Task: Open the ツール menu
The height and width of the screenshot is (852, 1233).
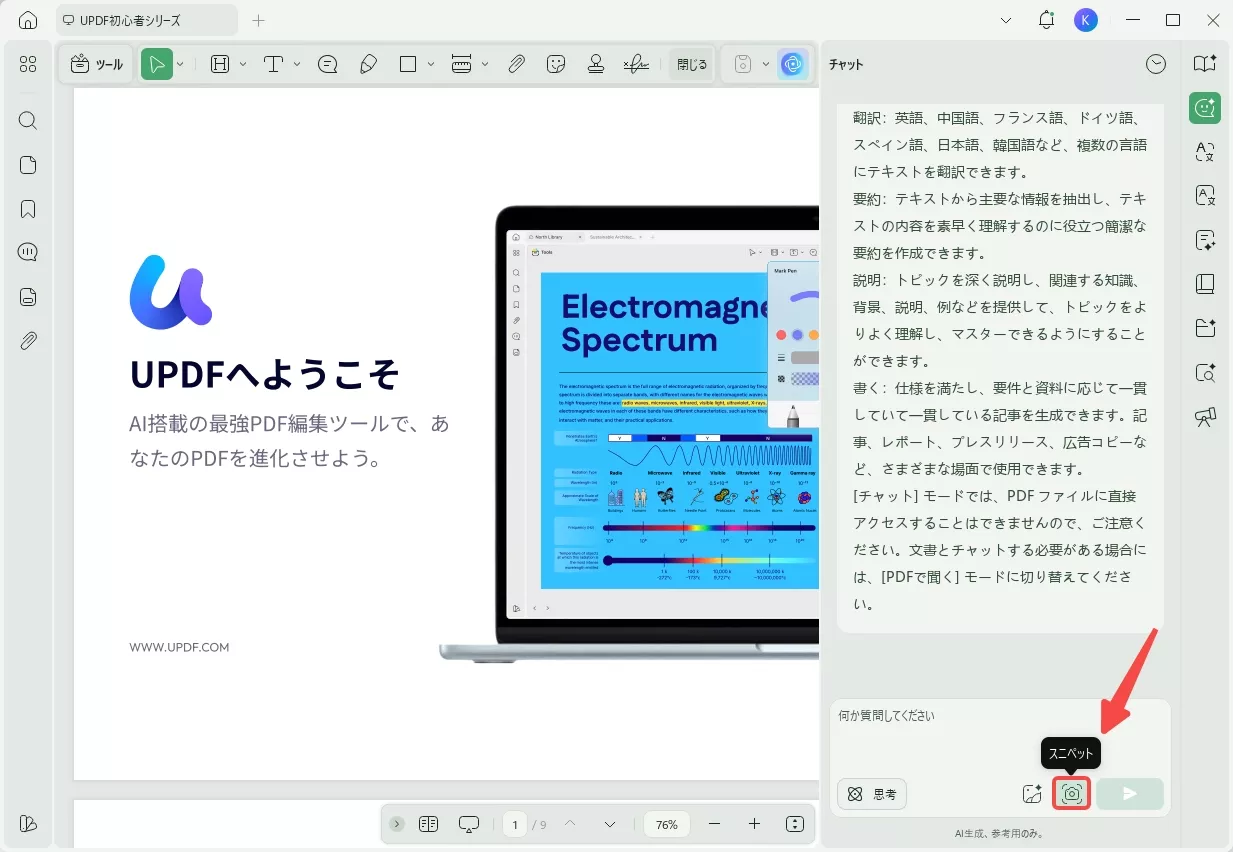Action: pyautogui.click(x=96, y=63)
